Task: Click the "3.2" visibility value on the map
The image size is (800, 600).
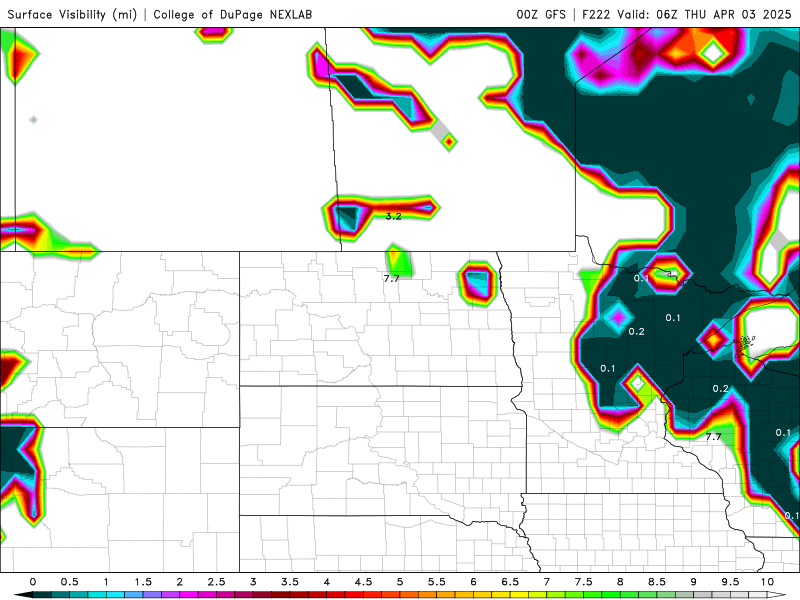Action: (x=393, y=216)
